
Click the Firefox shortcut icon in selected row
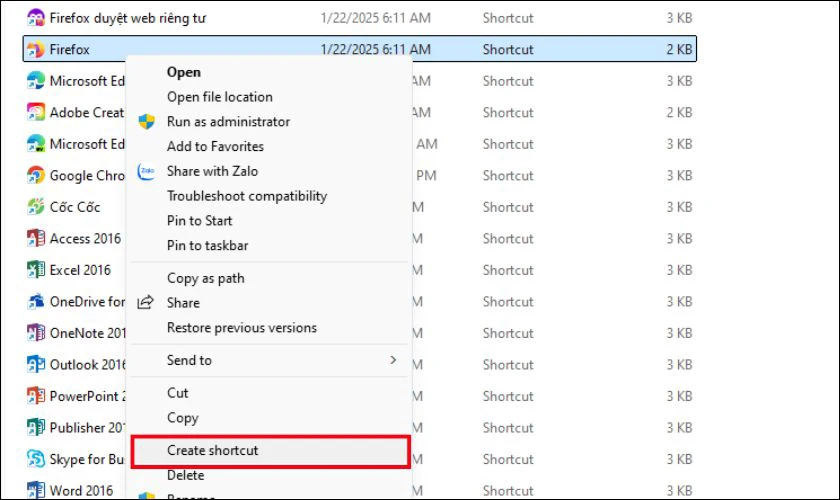pyautogui.click(x=36, y=49)
